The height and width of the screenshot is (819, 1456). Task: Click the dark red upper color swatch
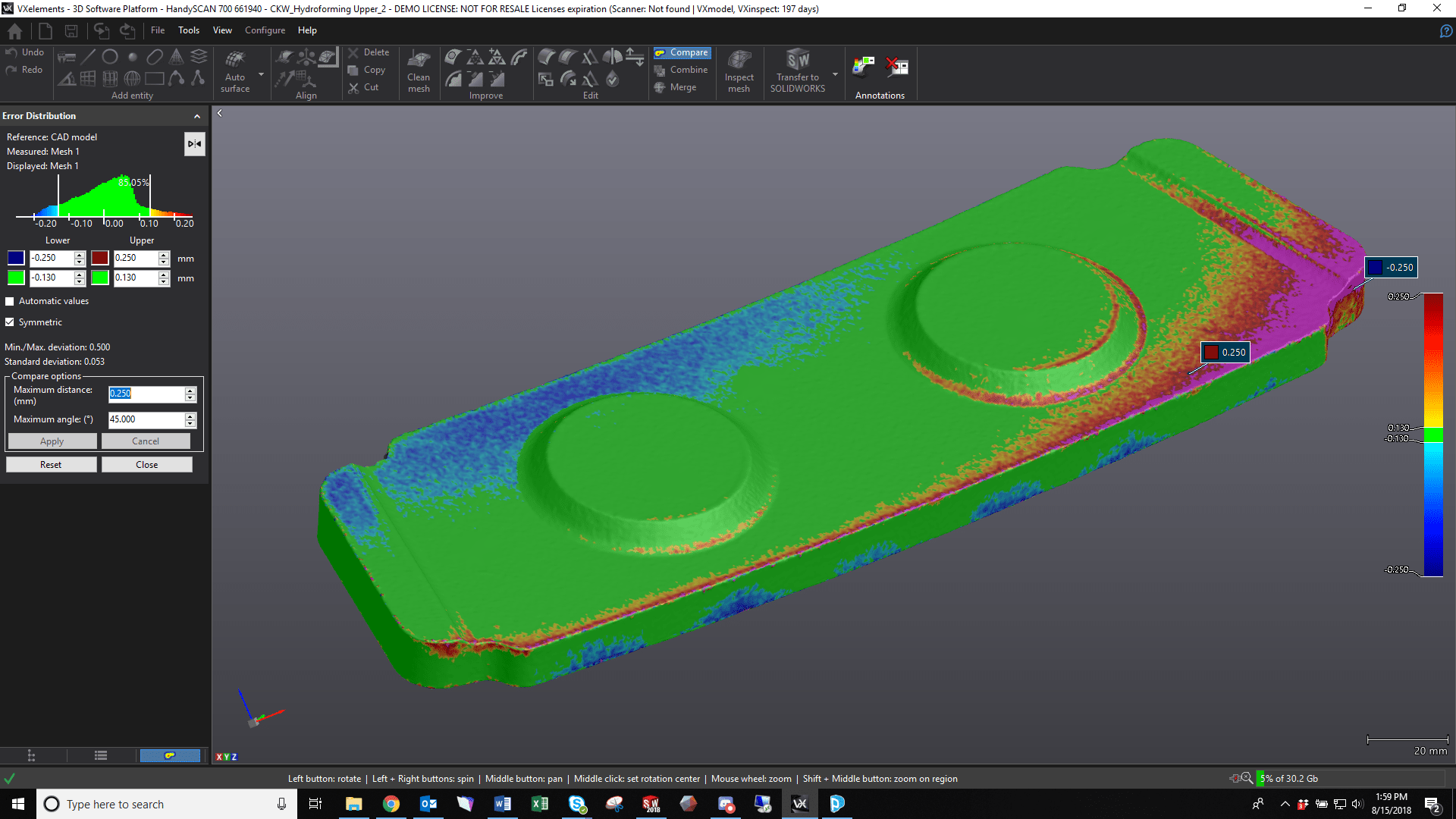[99, 258]
